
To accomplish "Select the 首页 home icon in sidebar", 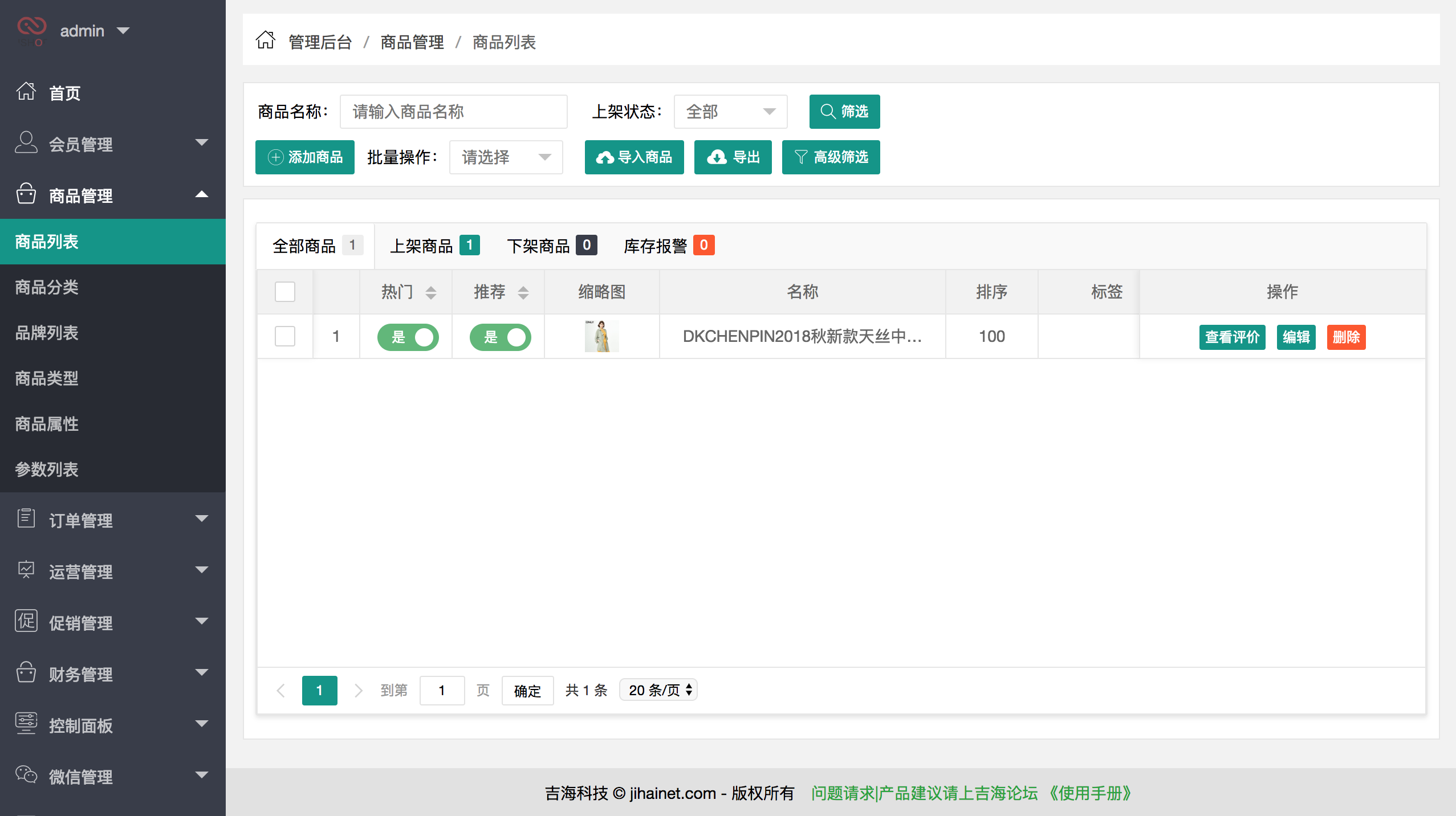I will point(26,93).
